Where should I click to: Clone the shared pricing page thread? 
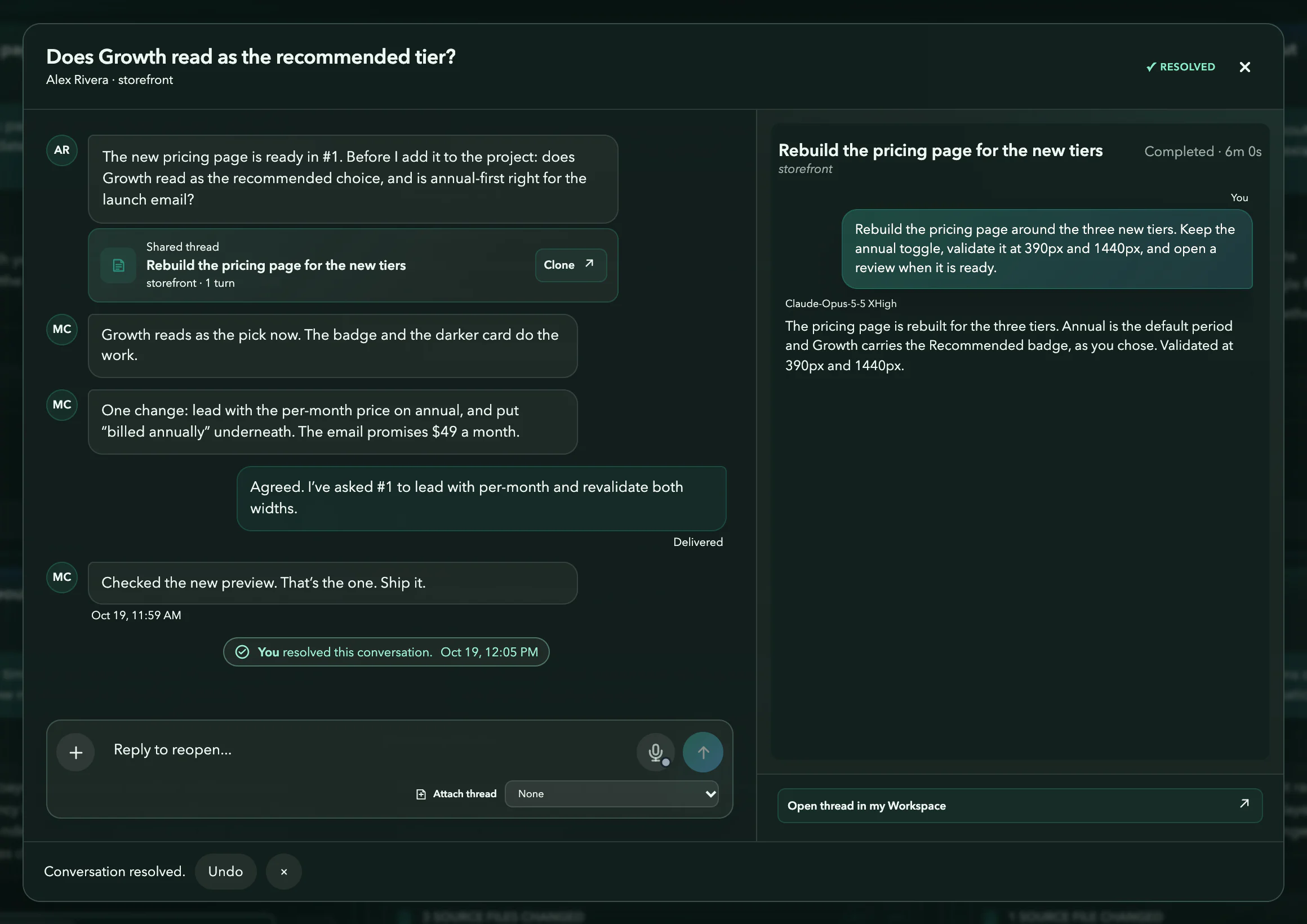point(570,265)
